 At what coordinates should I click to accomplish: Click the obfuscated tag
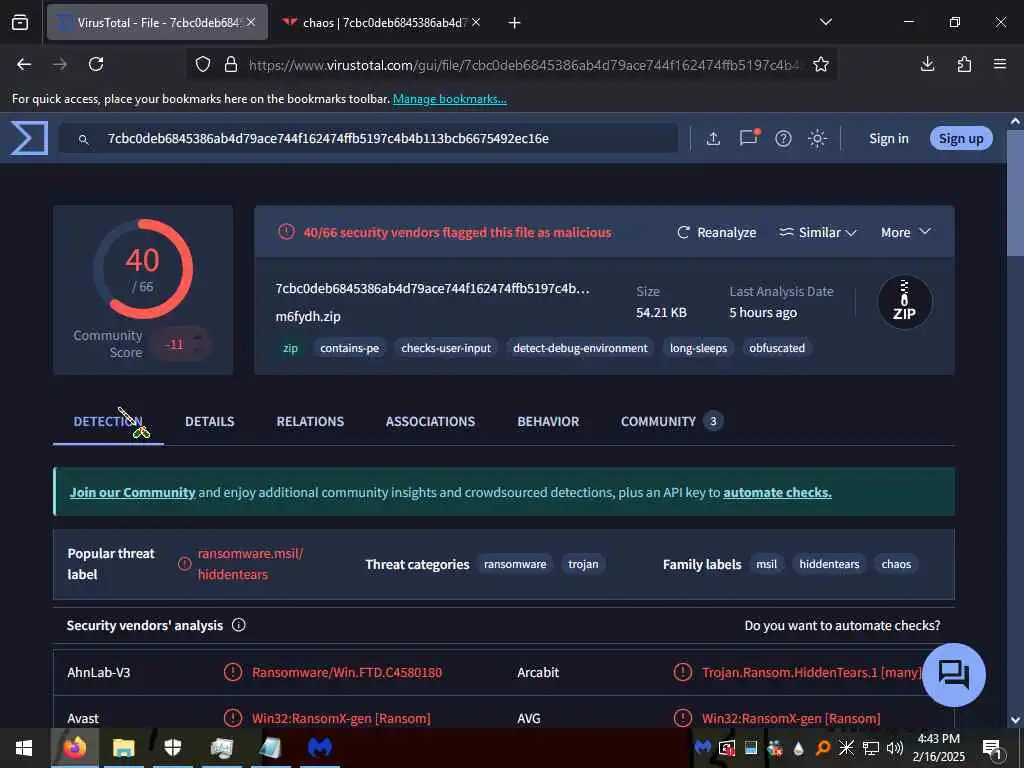click(x=777, y=348)
